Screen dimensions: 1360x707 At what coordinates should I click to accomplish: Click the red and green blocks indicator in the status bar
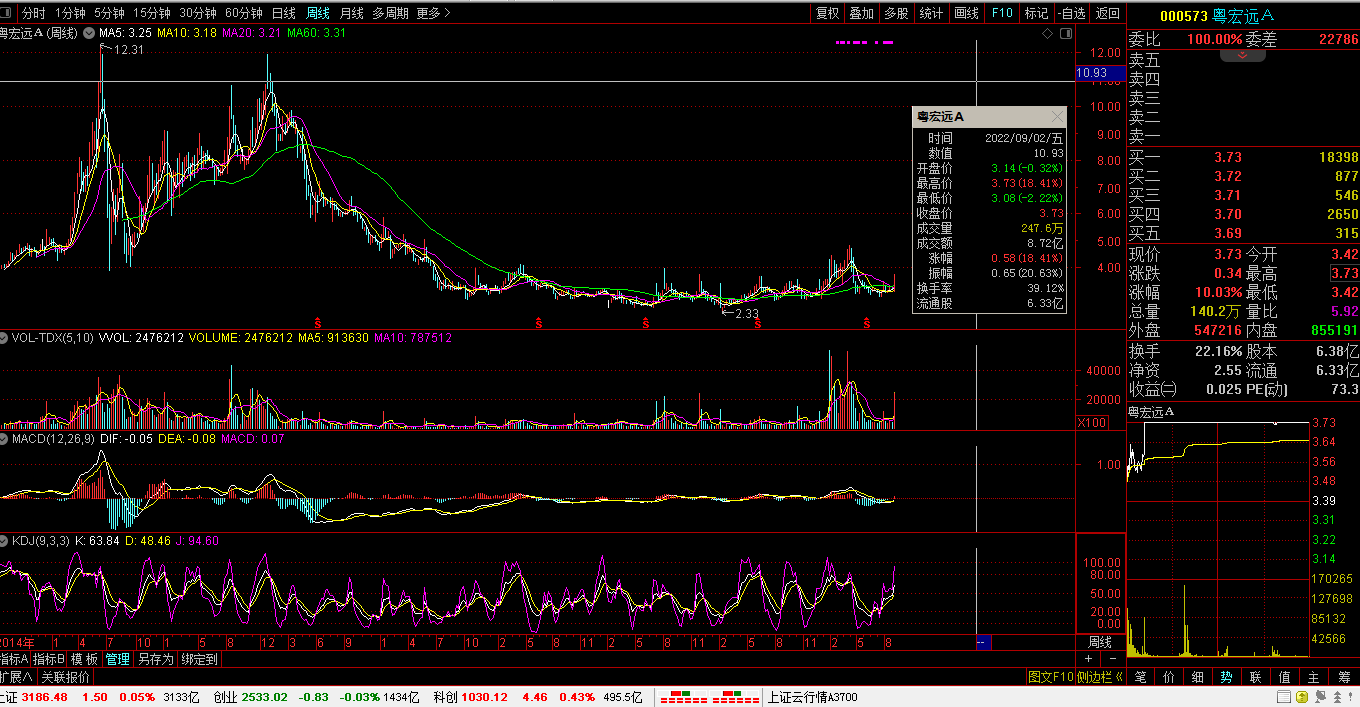coord(708,696)
